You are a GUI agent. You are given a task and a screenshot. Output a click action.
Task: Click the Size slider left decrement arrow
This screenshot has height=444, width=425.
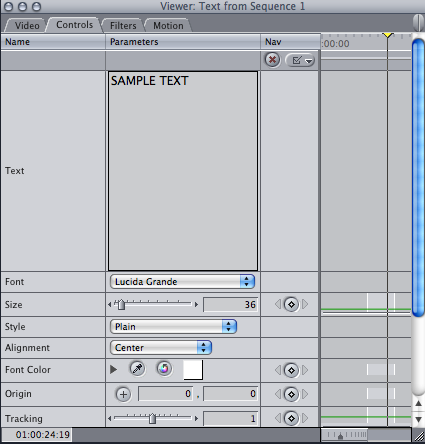(110, 304)
